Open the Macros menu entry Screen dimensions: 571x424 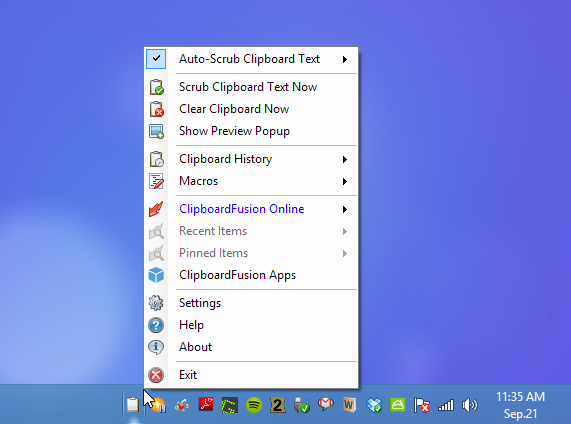[198, 181]
